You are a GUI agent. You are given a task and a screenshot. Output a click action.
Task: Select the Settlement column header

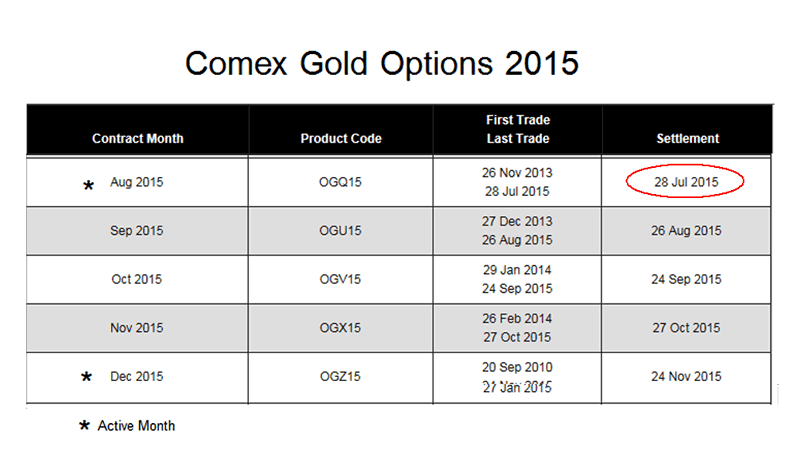click(x=687, y=139)
